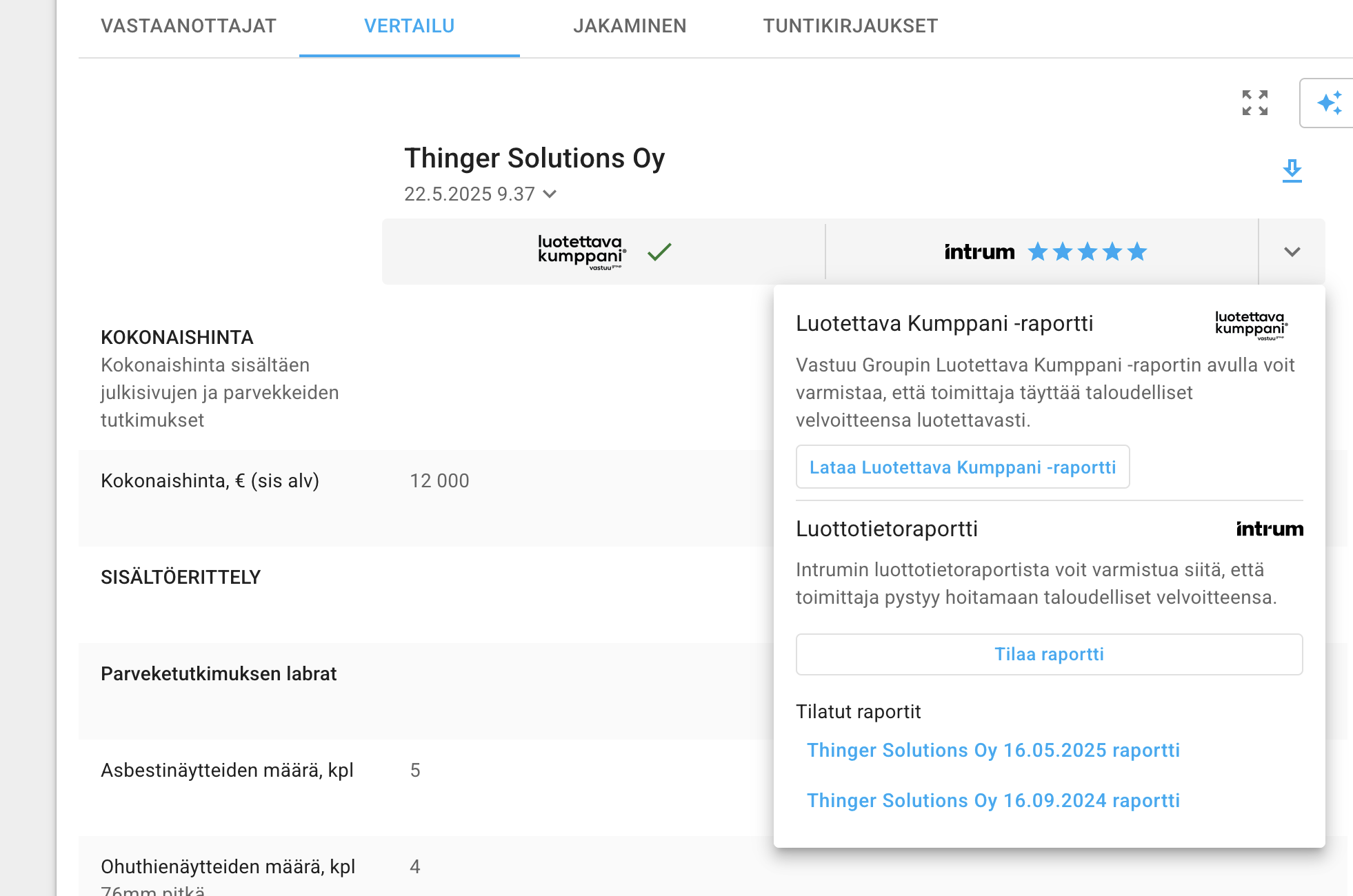This screenshot has width=1353, height=896.
Task: Click the five-star intrum rating
Action: click(1087, 252)
